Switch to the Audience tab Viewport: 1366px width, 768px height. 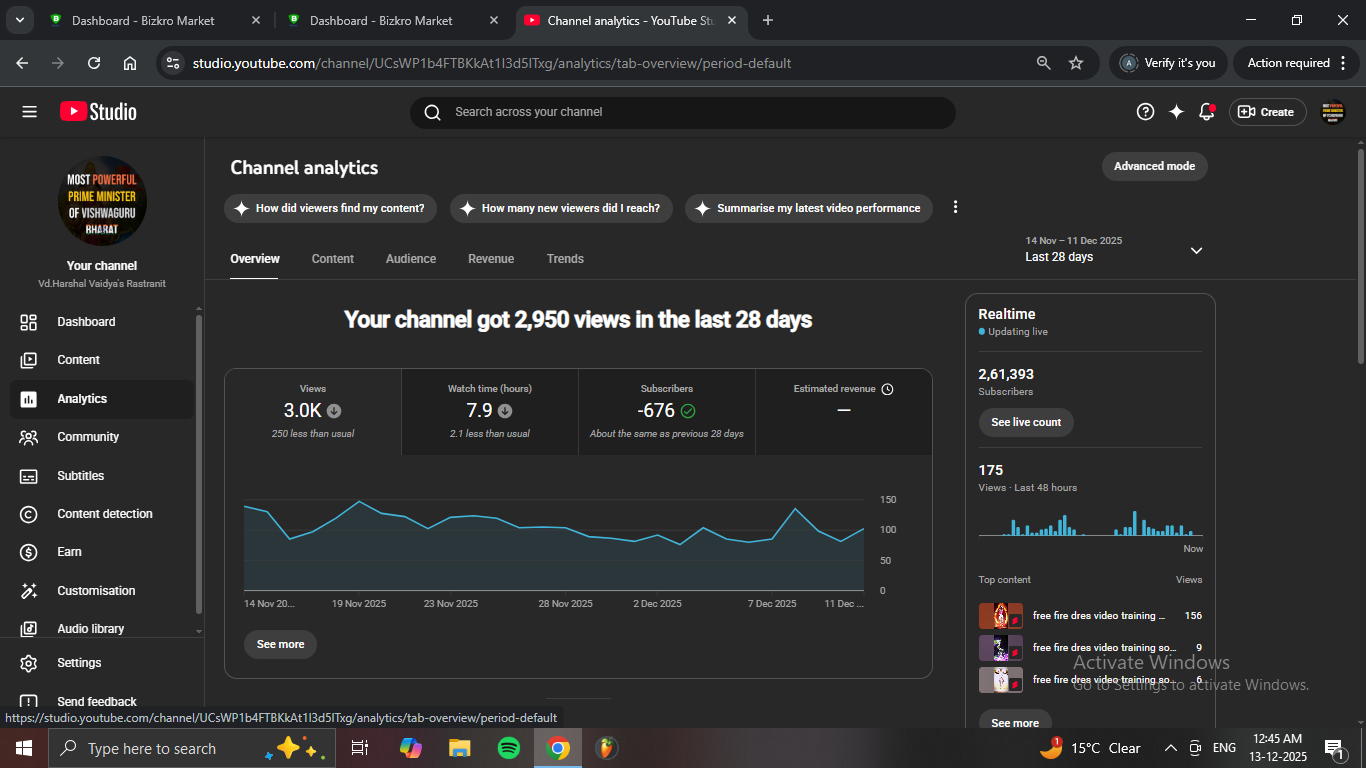pos(410,259)
